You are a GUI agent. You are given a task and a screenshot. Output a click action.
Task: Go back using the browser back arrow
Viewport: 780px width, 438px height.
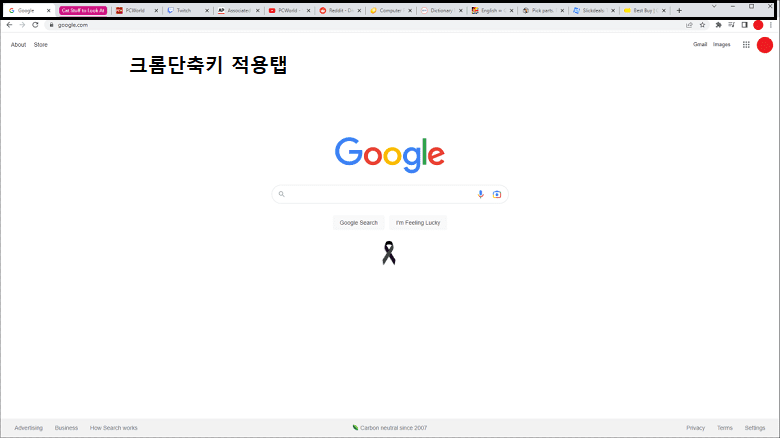[x=9, y=25]
